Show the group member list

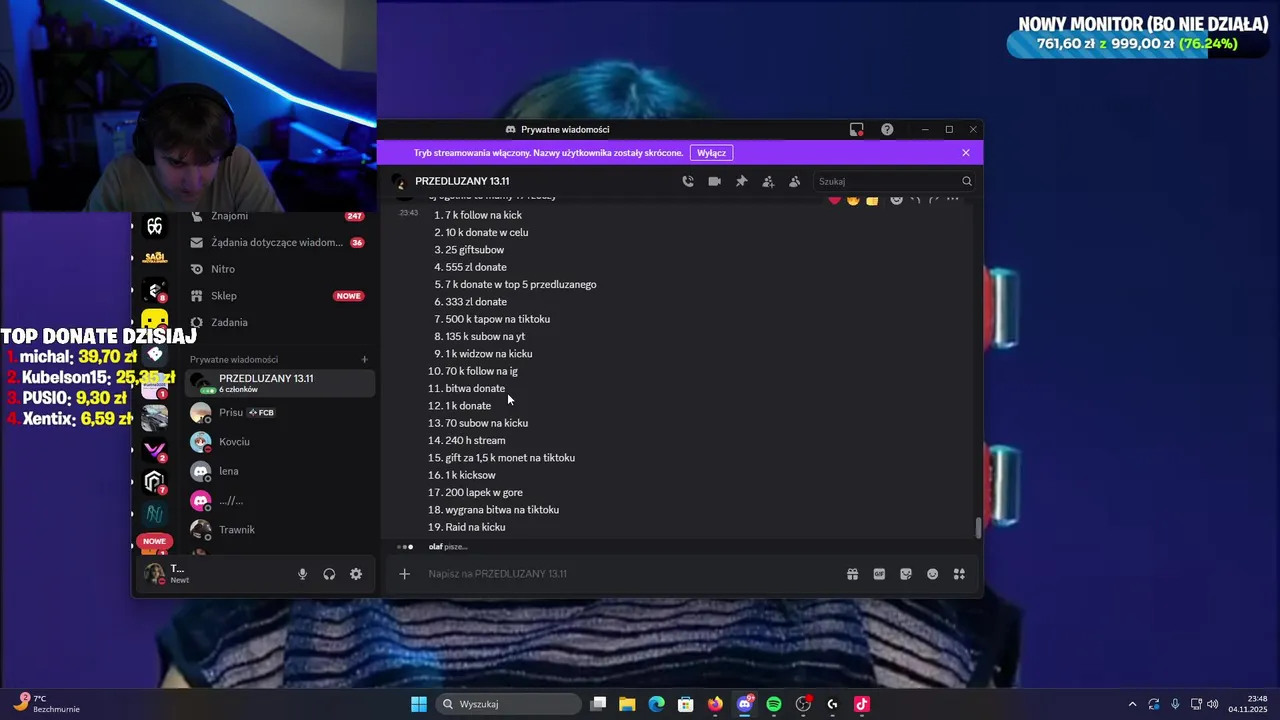coord(794,181)
